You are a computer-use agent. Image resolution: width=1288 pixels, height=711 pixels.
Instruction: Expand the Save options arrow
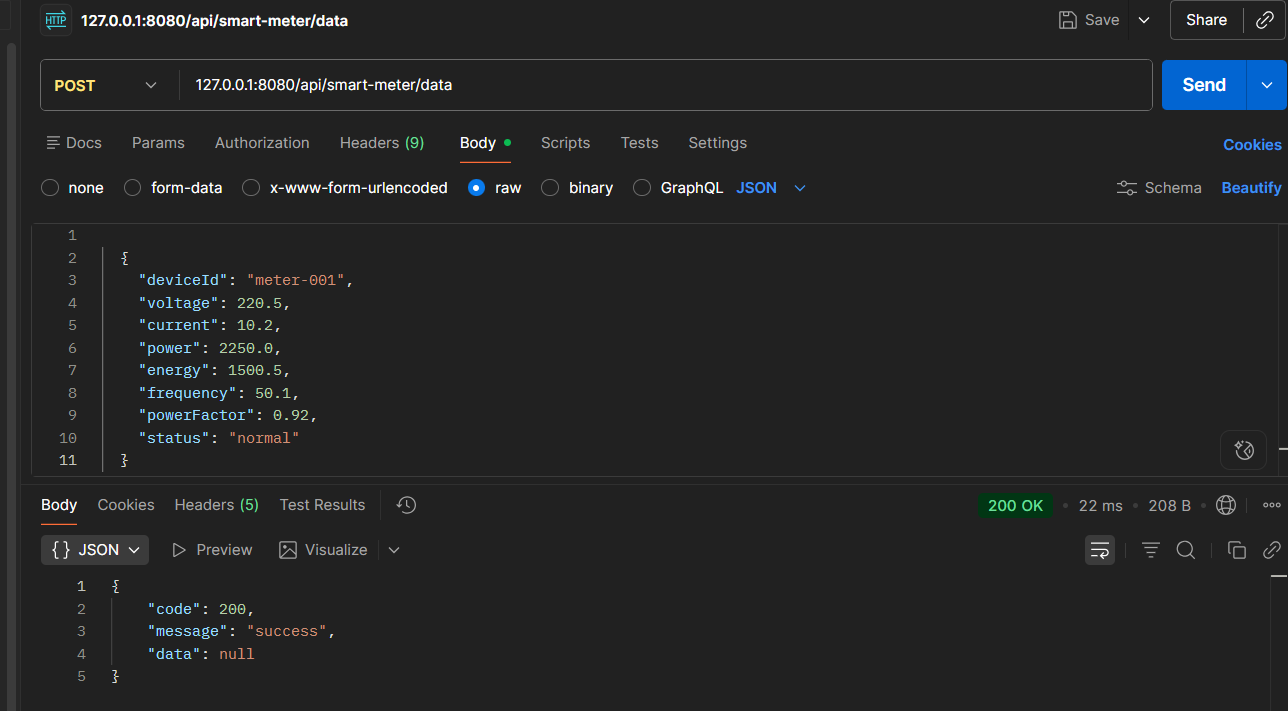click(1144, 20)
